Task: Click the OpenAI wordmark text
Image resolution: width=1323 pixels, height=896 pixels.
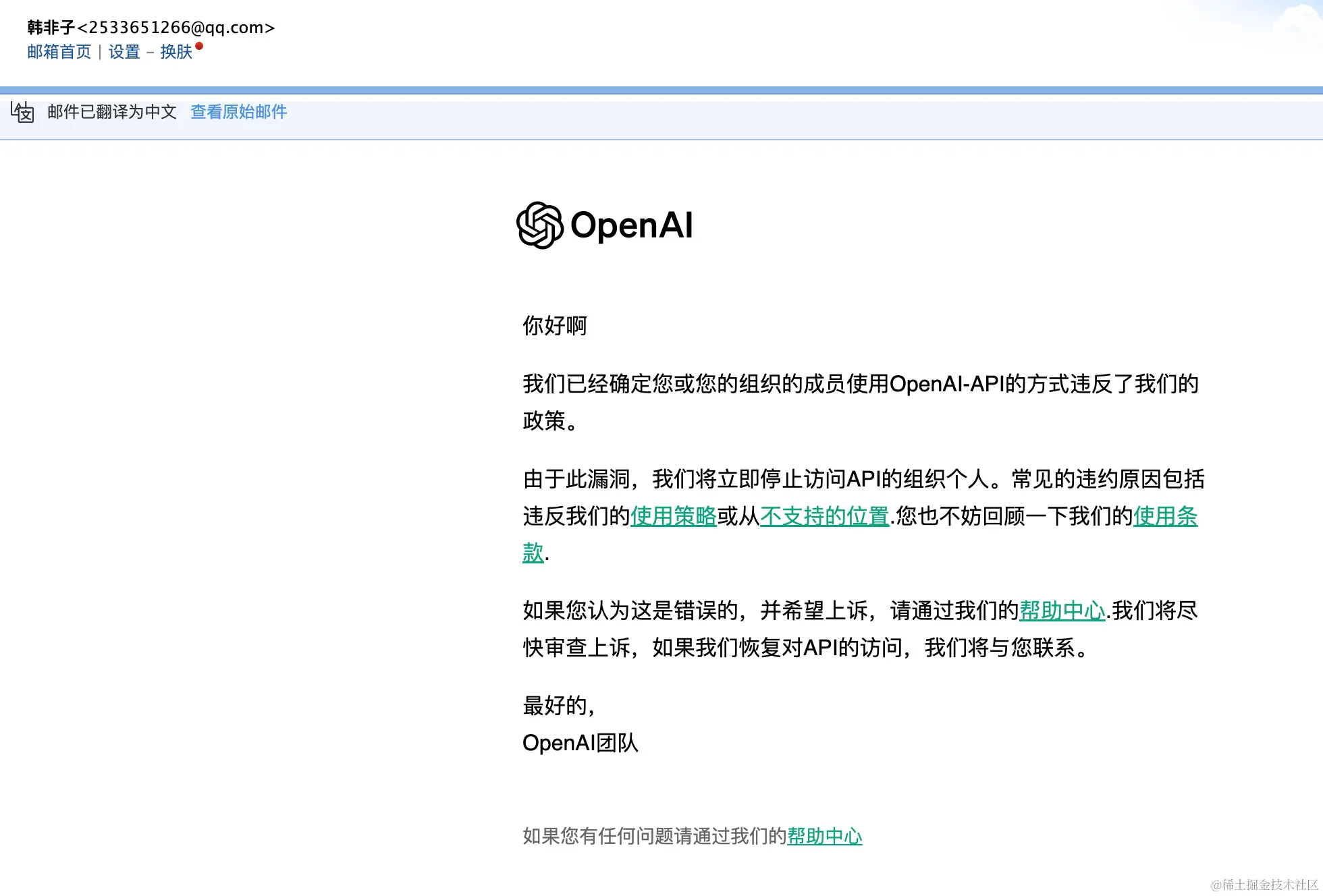Action: 631,225
